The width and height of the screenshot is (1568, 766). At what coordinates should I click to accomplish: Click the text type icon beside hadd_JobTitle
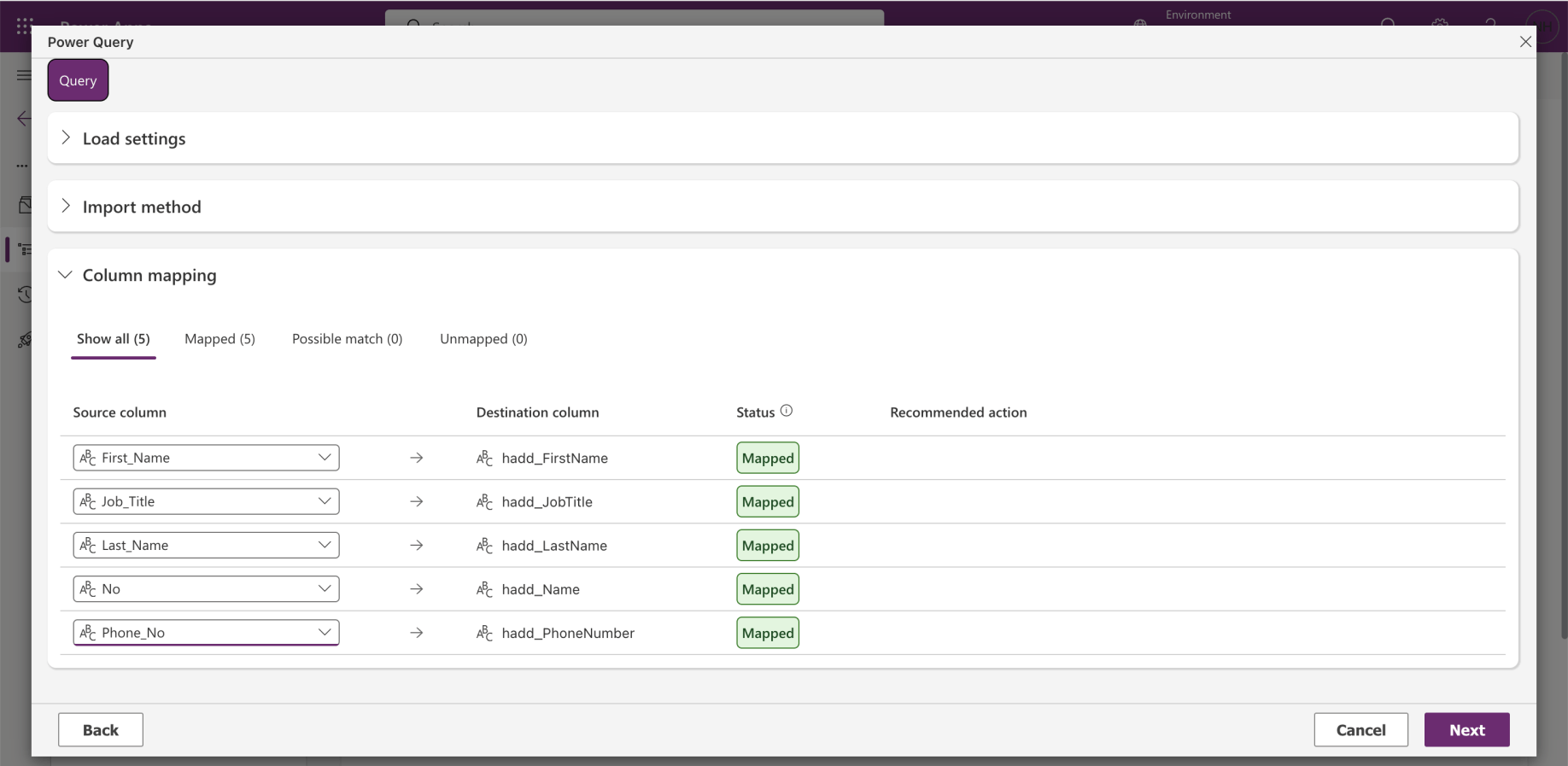coord(484,502)
